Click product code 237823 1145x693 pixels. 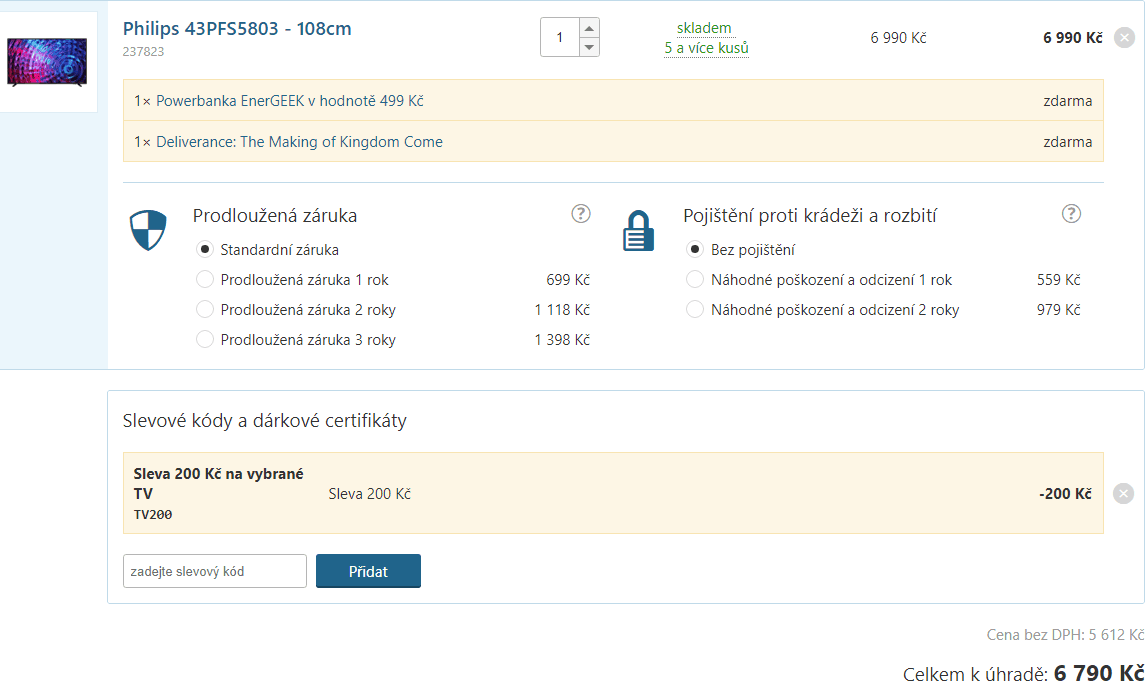point(143,52)
